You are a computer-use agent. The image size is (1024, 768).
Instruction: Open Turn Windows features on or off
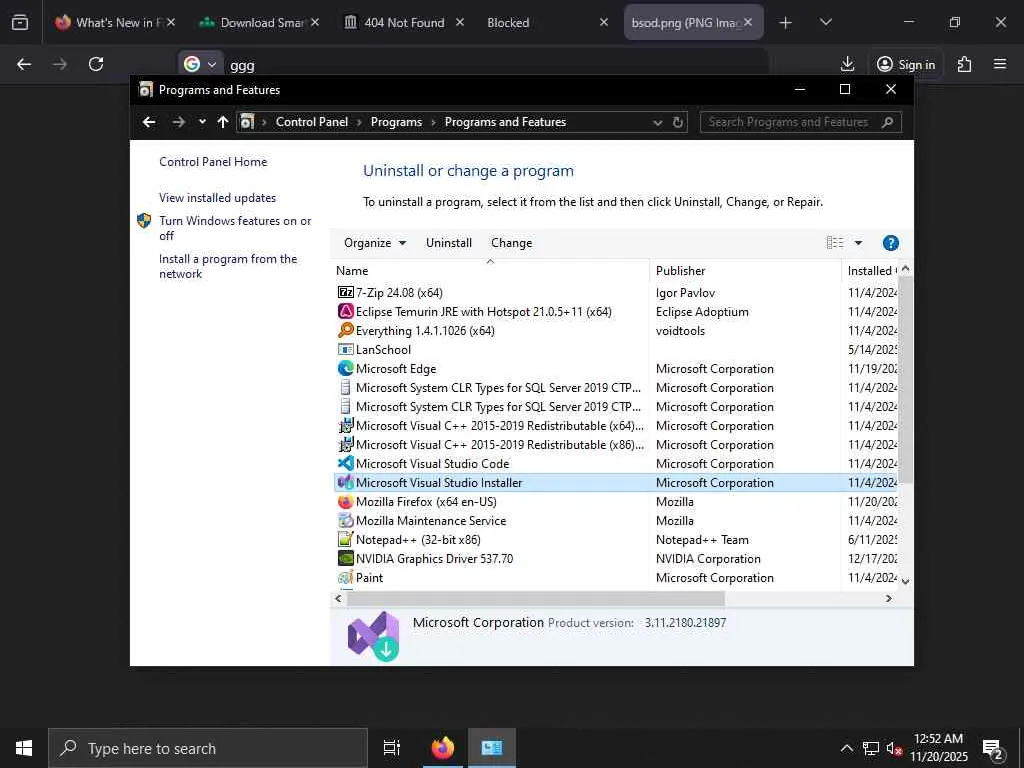click(235, 228)
